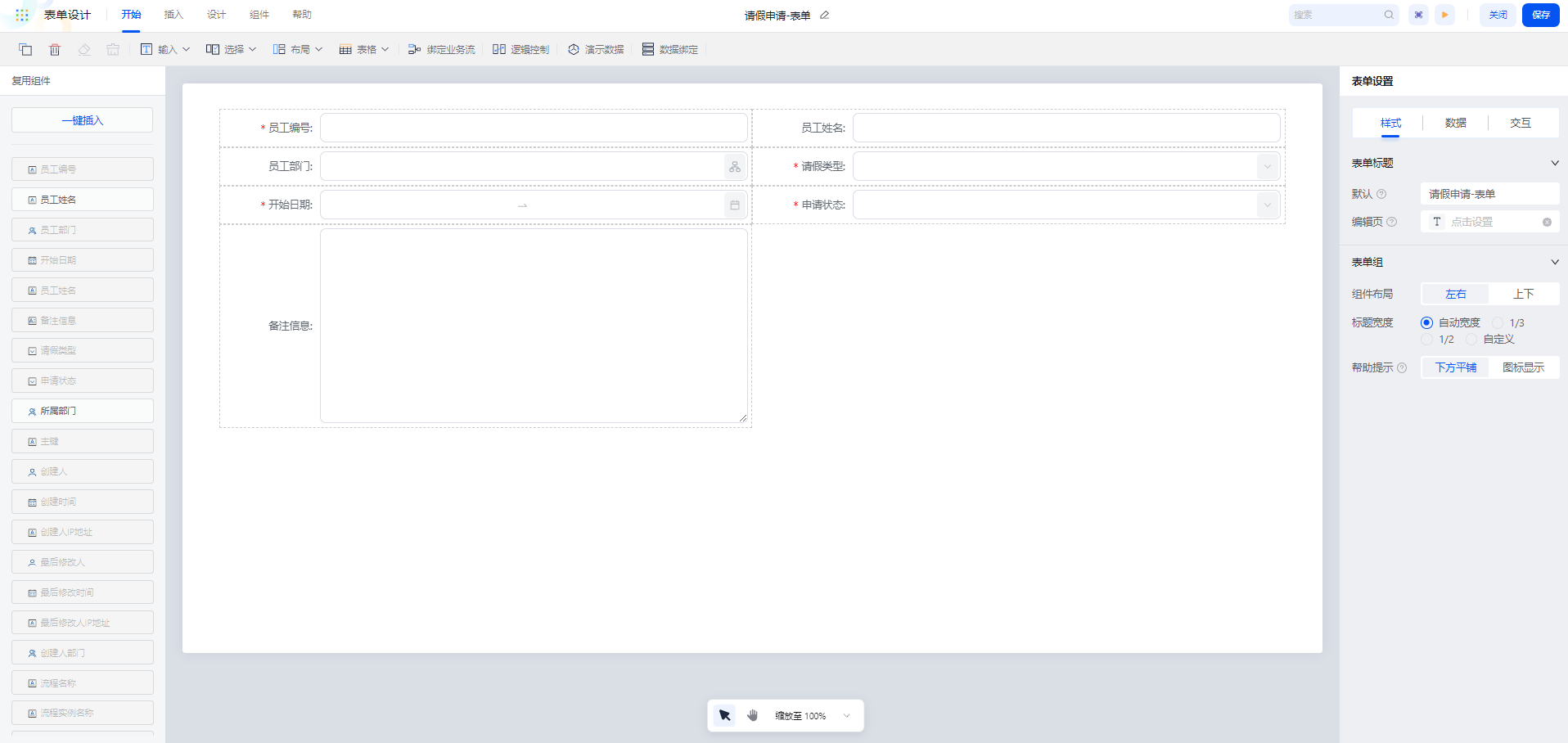Click the 关闭 button
Viewport: 1568px width, 743px height.
1498,15
